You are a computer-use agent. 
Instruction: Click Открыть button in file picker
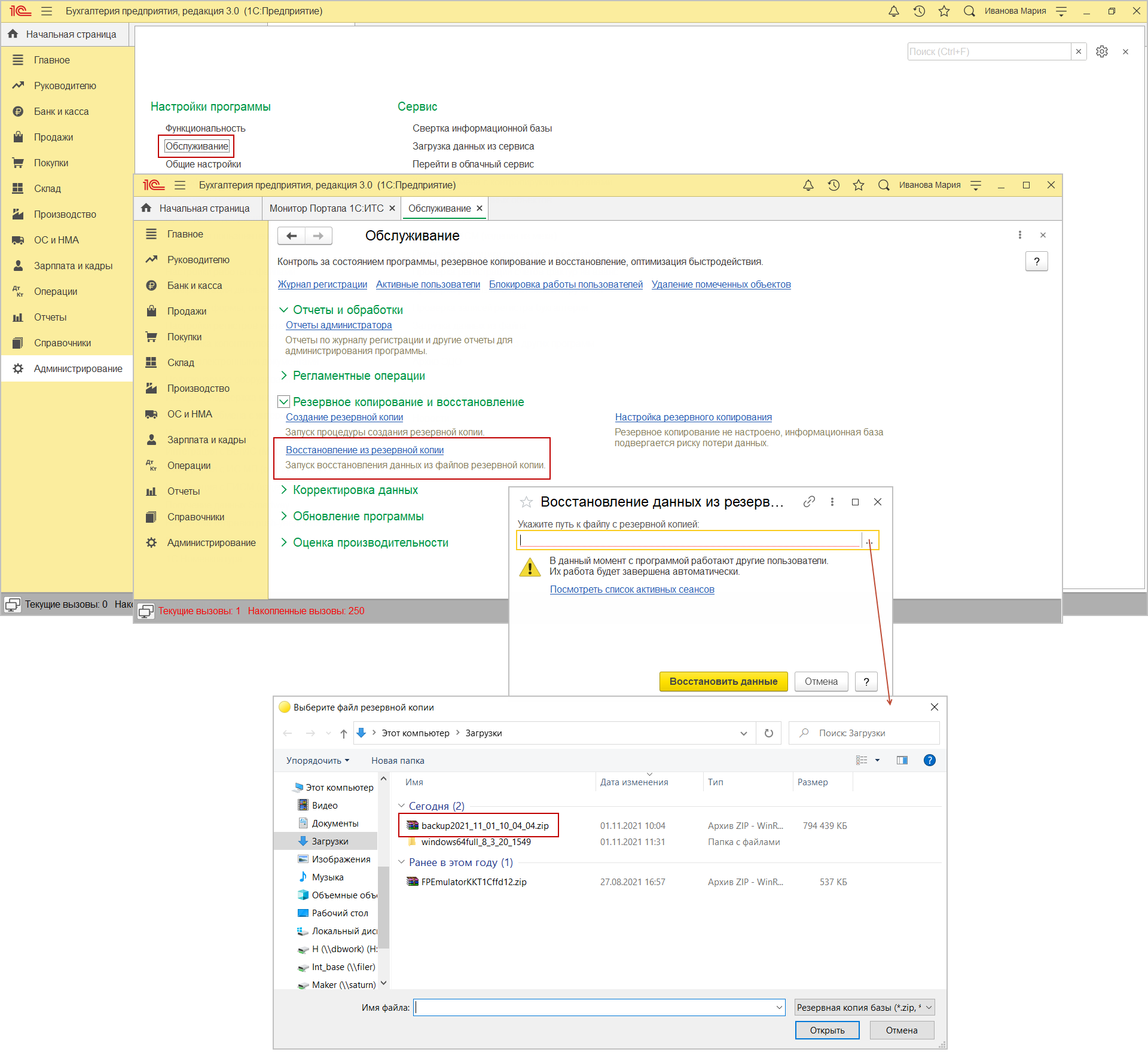827,1030
